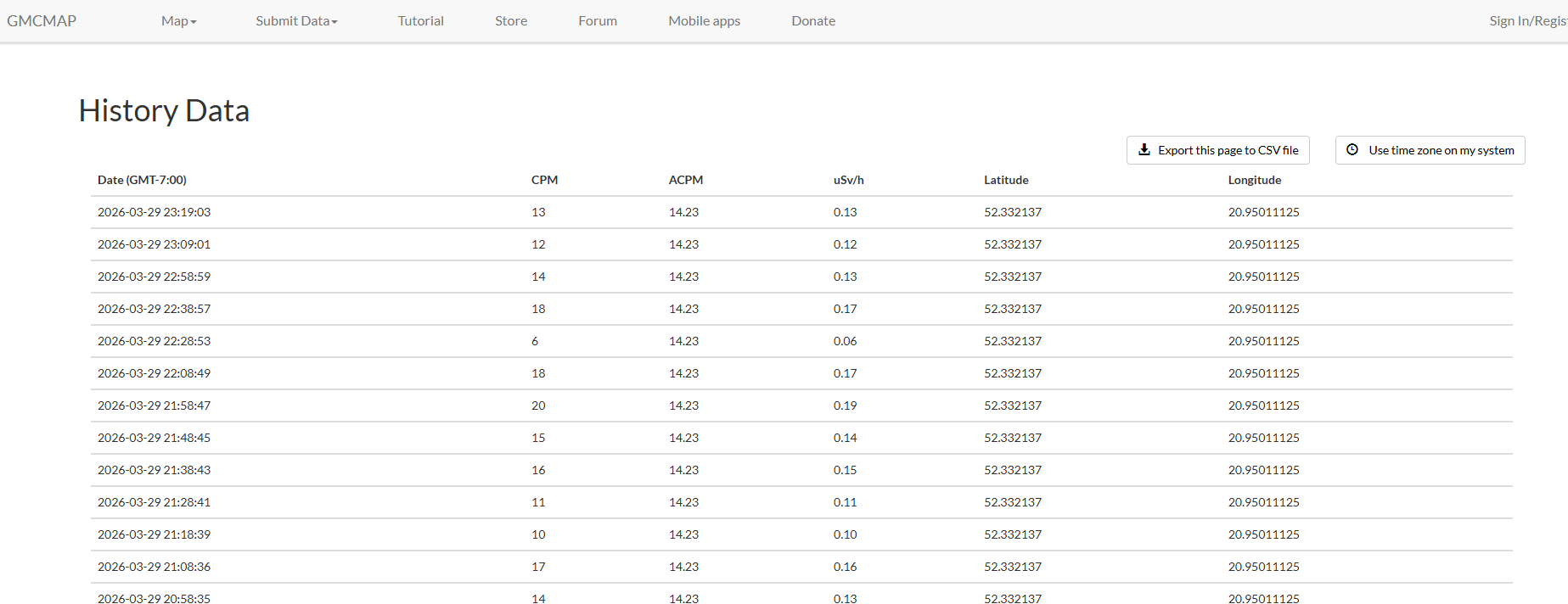Click the uSv/h column header
This screenshot has height=604, width=1568.
pos(848,180)
